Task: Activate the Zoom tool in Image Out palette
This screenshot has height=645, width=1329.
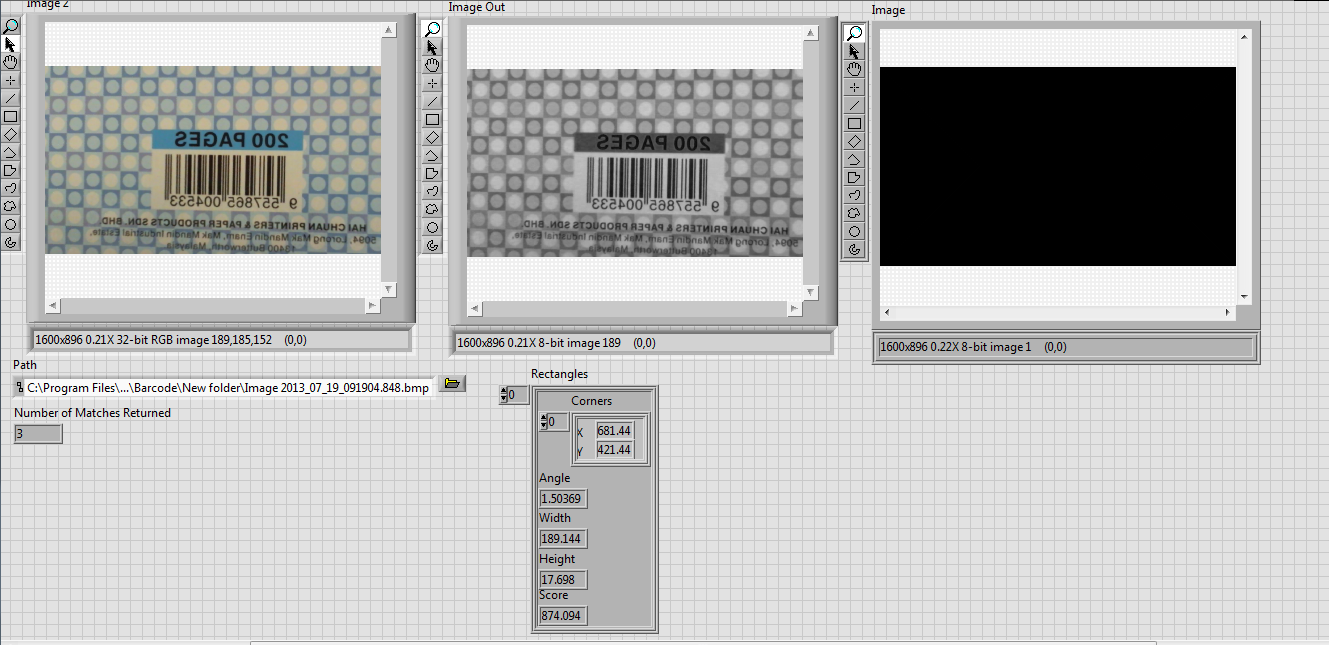Action: 432,29
